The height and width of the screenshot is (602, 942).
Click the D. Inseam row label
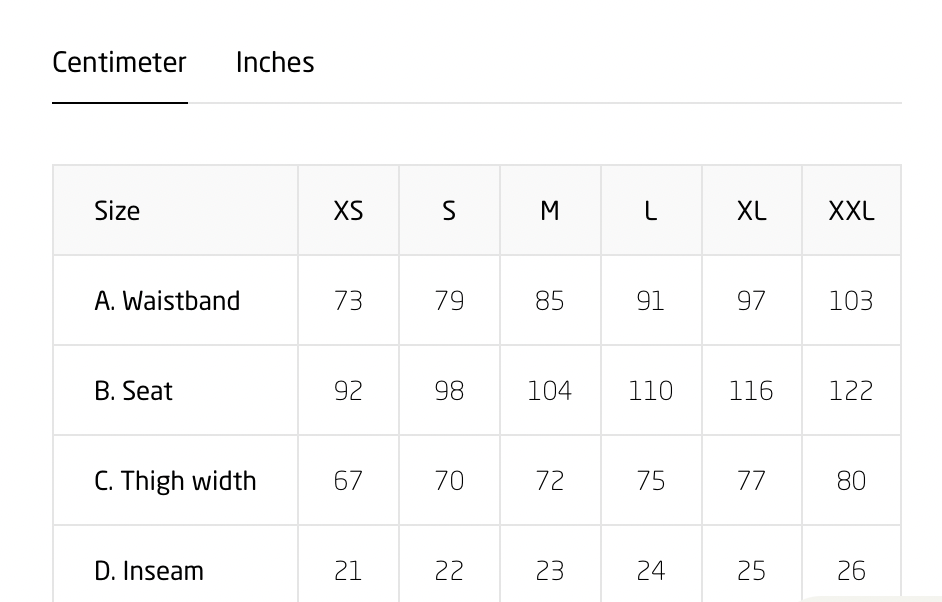tap(149, 571)
